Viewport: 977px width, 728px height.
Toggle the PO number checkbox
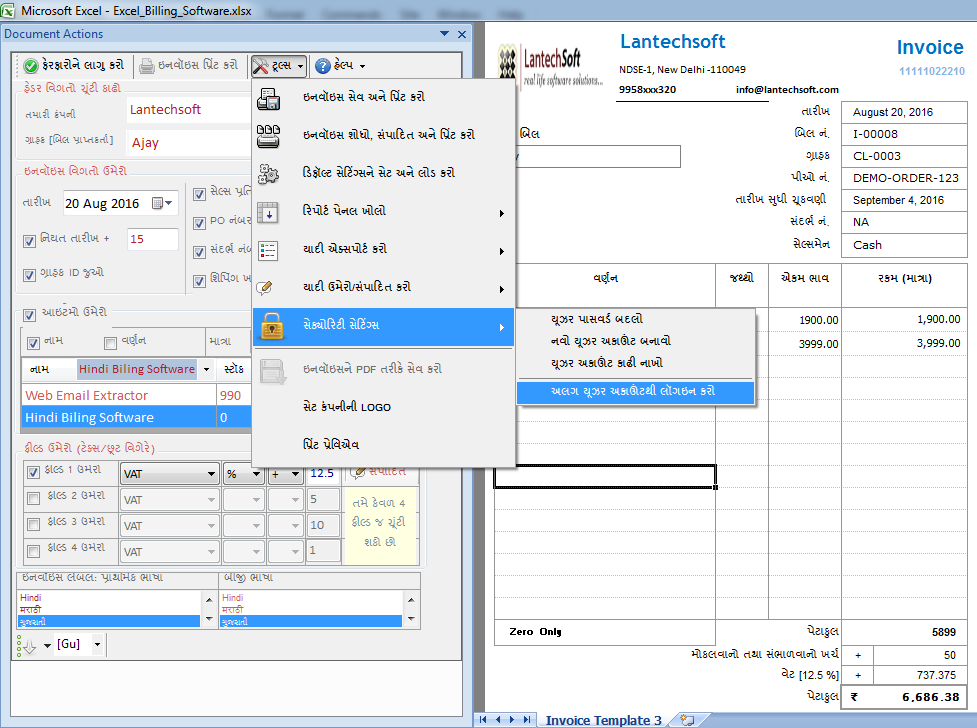click(199, 223)
